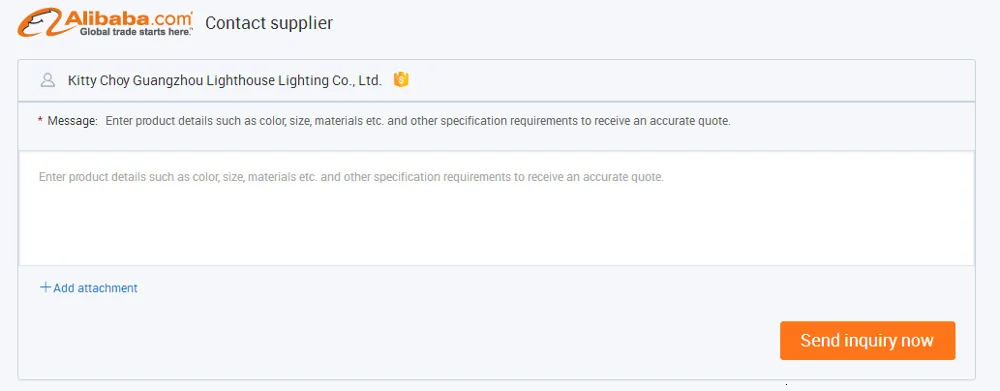The height and width of the screenshot is (391, 1000).
Task: Click the blank footer area beside Send inquiry
Action: pos(395,341)
